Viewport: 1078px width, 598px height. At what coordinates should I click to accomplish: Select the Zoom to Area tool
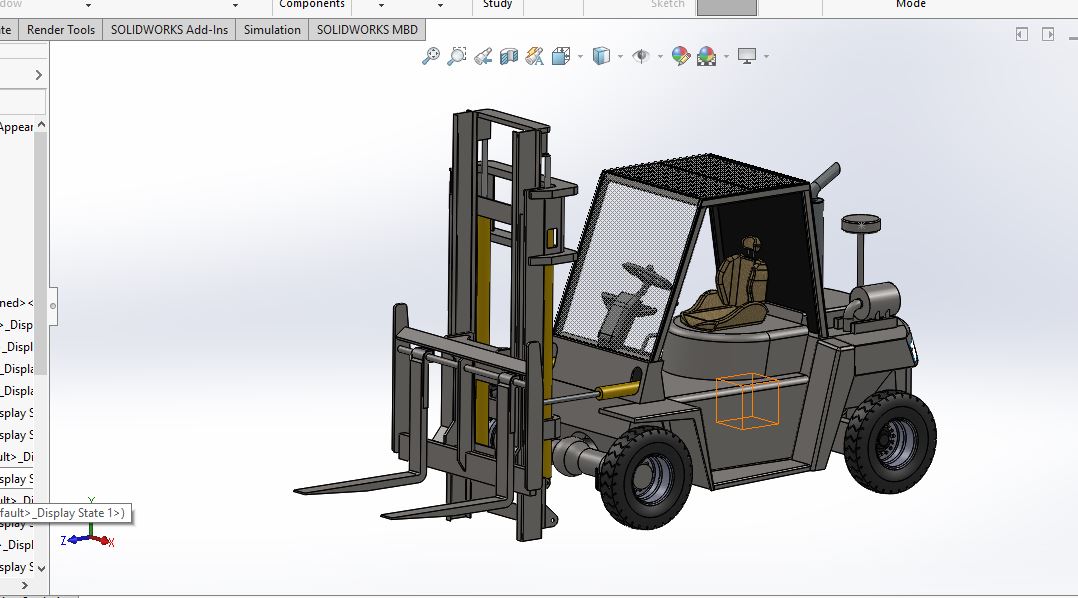[456, 56]
